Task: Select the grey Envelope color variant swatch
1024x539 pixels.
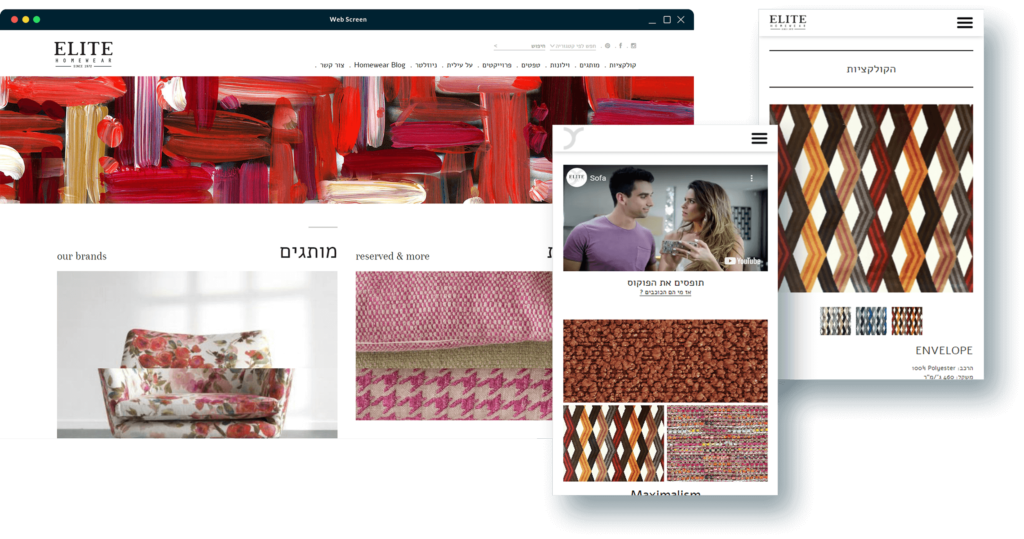Action: pos(835,321)
